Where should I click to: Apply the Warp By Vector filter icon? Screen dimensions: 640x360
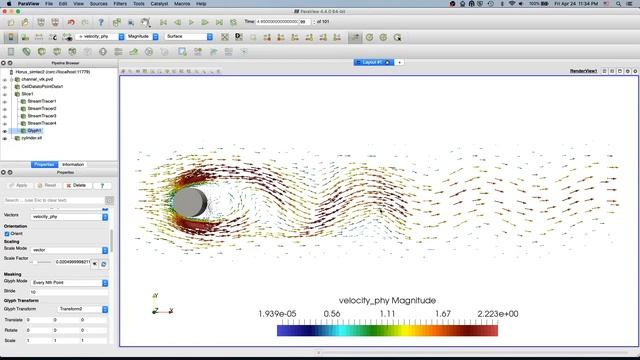133,52
